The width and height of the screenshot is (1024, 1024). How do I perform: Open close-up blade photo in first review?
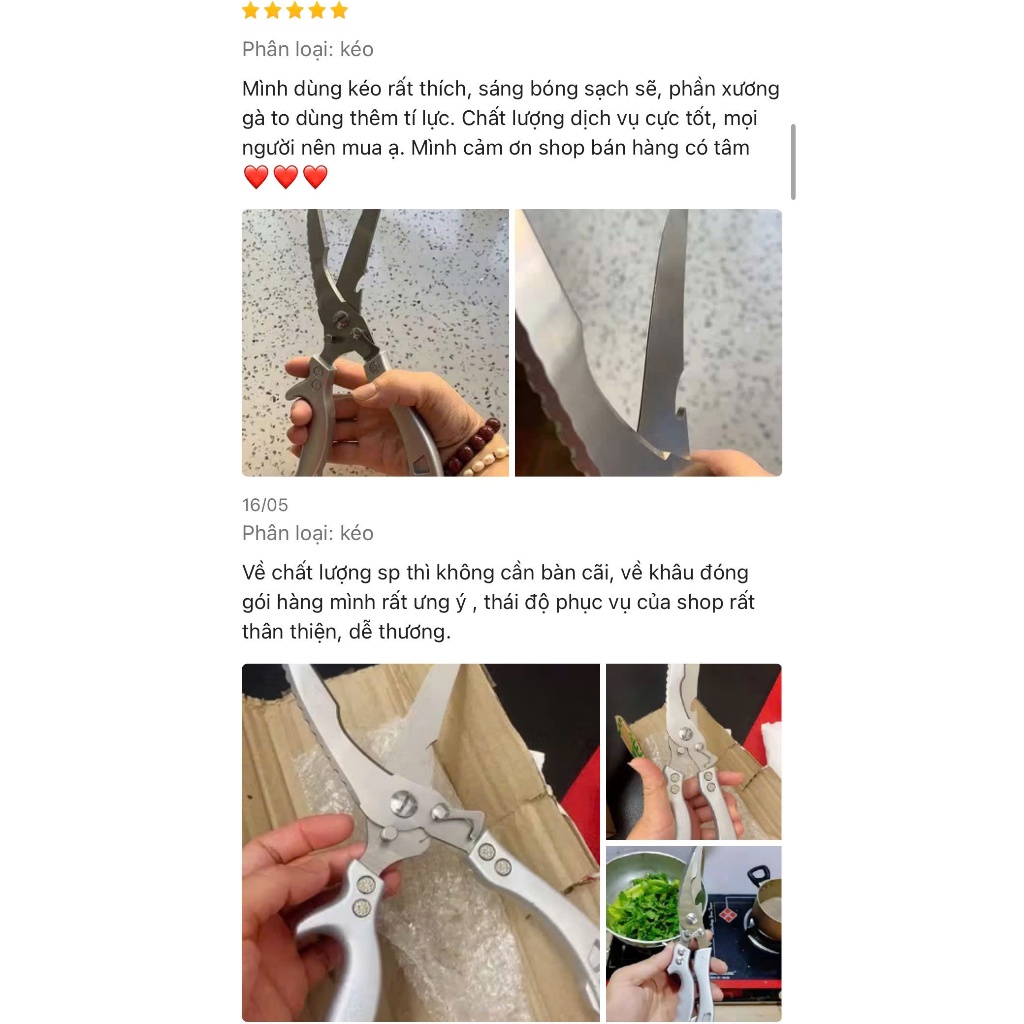point(648,342)
